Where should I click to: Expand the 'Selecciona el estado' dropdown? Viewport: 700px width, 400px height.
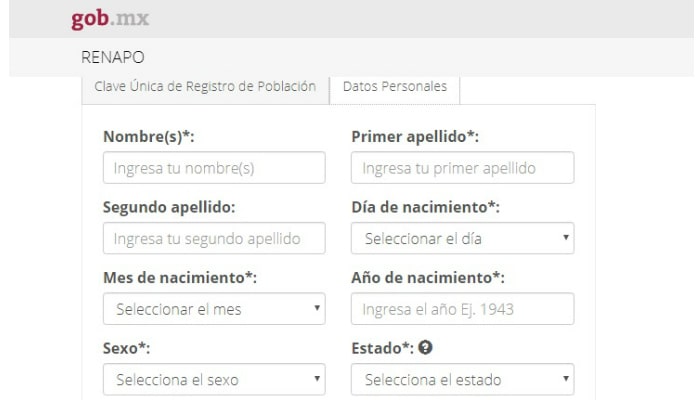click(x=462, y=380)
